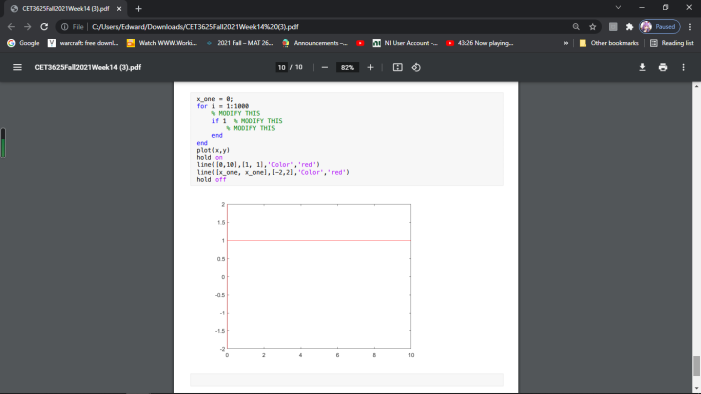Click the 'plot(x,y)' code line

coord(213,150)
